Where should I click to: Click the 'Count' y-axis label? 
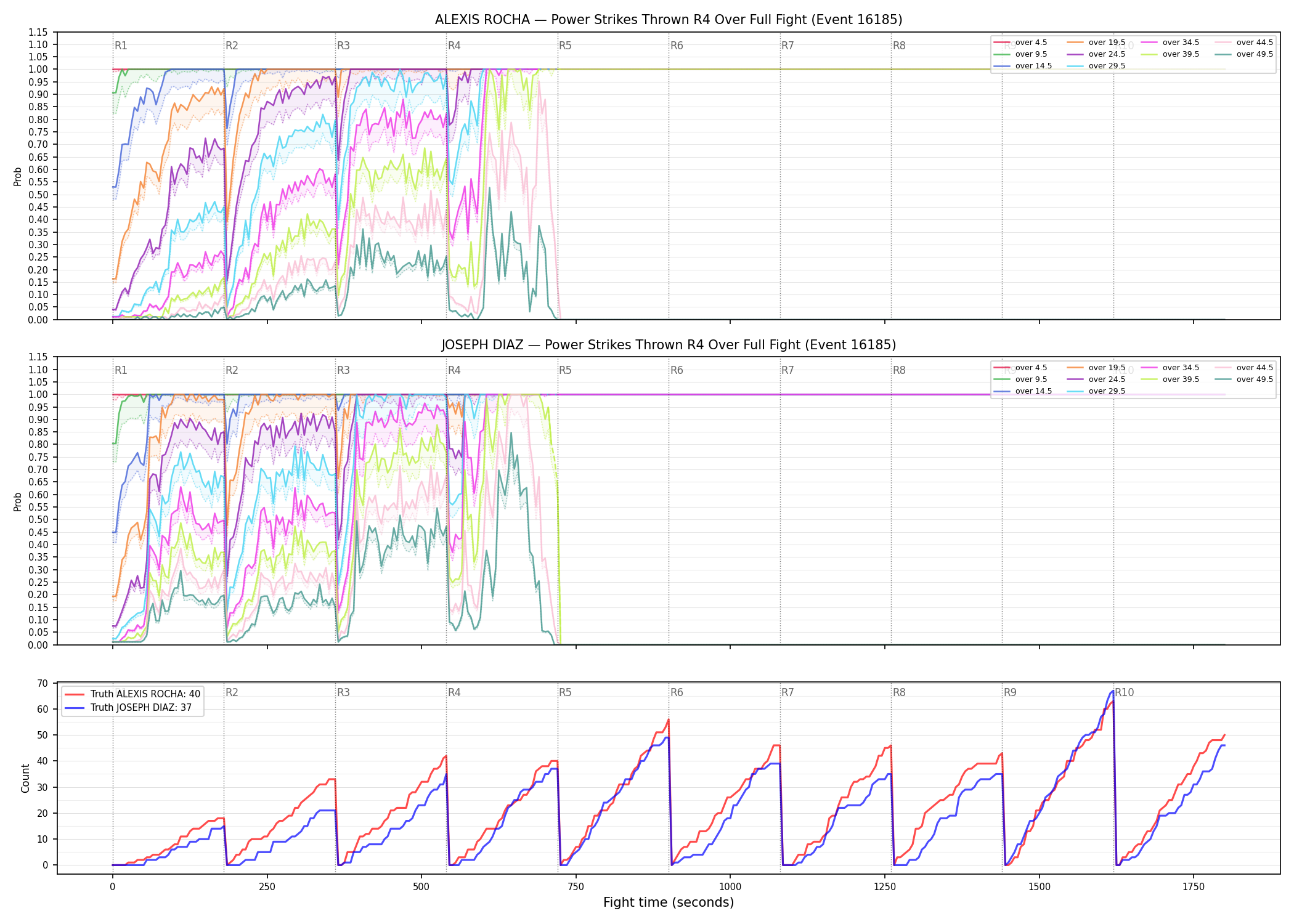(x=25, y=778)
